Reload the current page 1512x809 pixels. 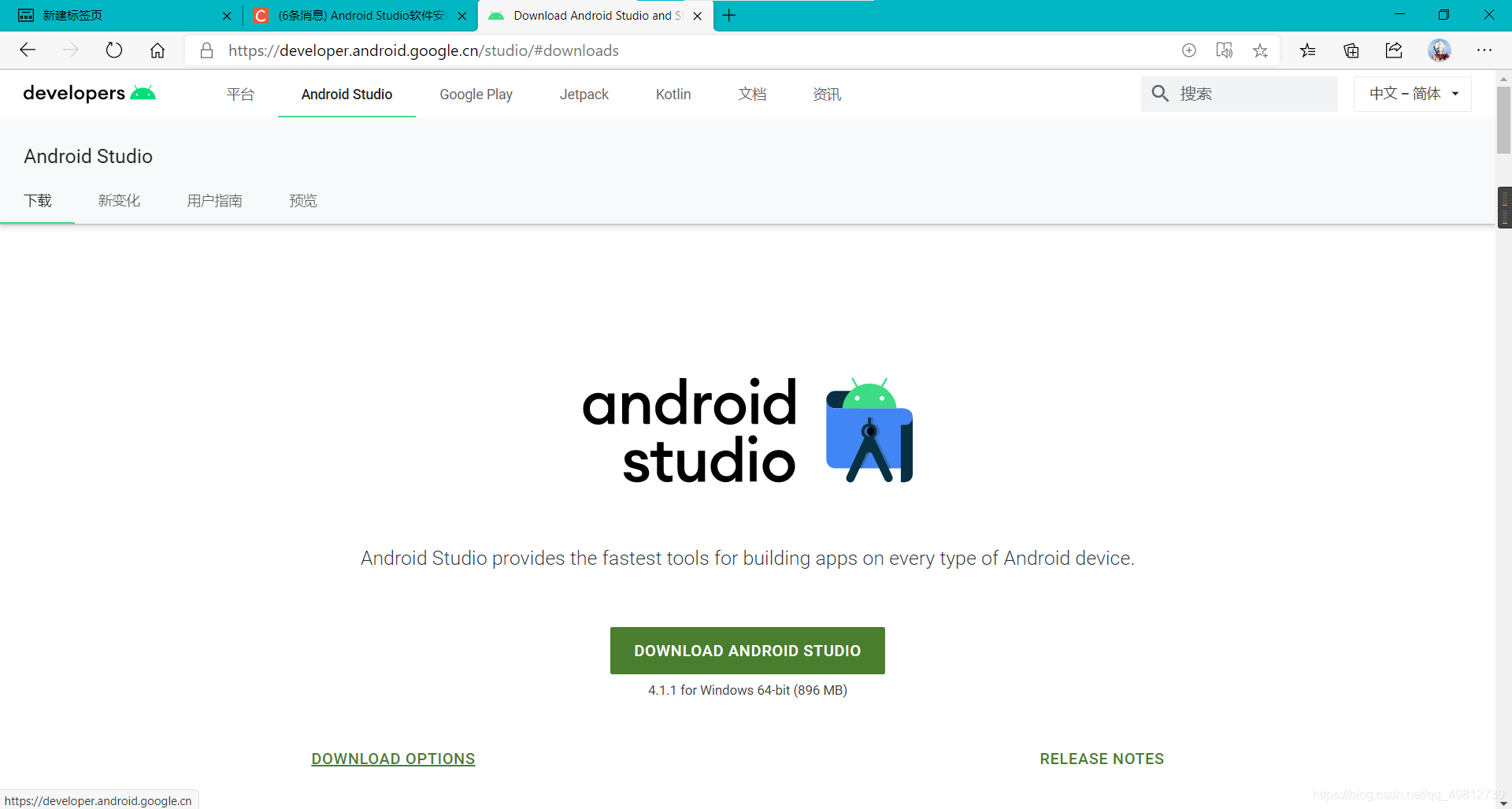[x=114, y=50]
